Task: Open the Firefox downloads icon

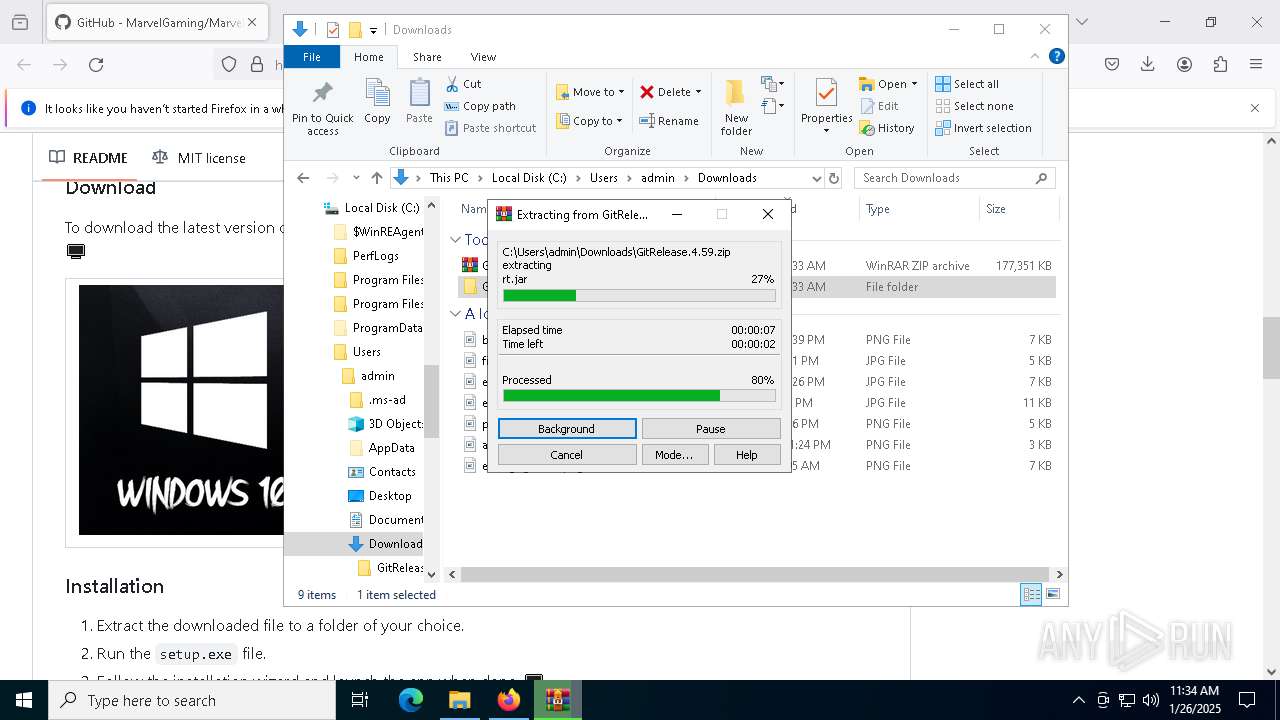Action: pos(1148,65)
